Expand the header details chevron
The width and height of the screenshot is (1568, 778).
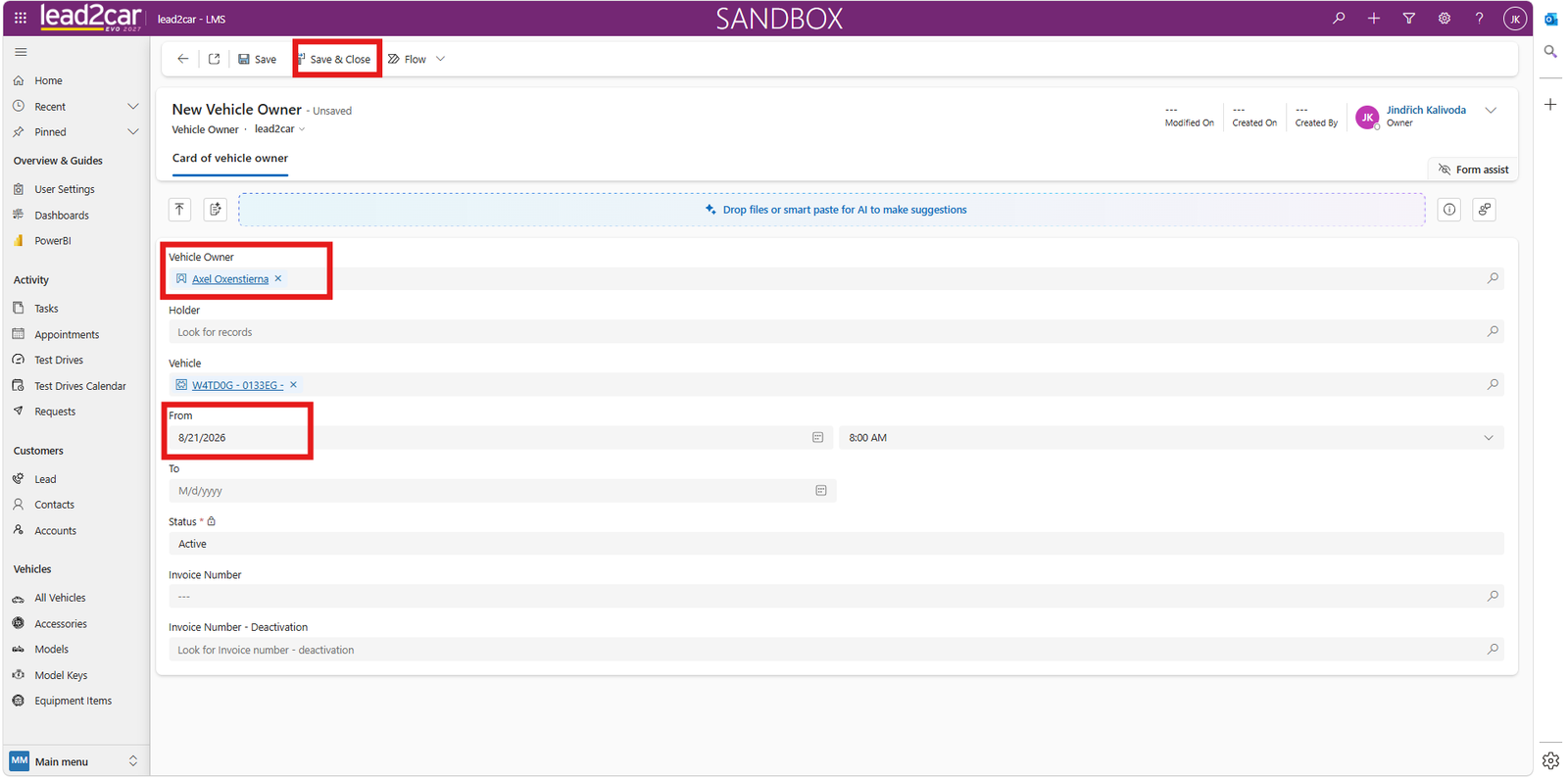pyautogui.click(x=1491, y=111)
